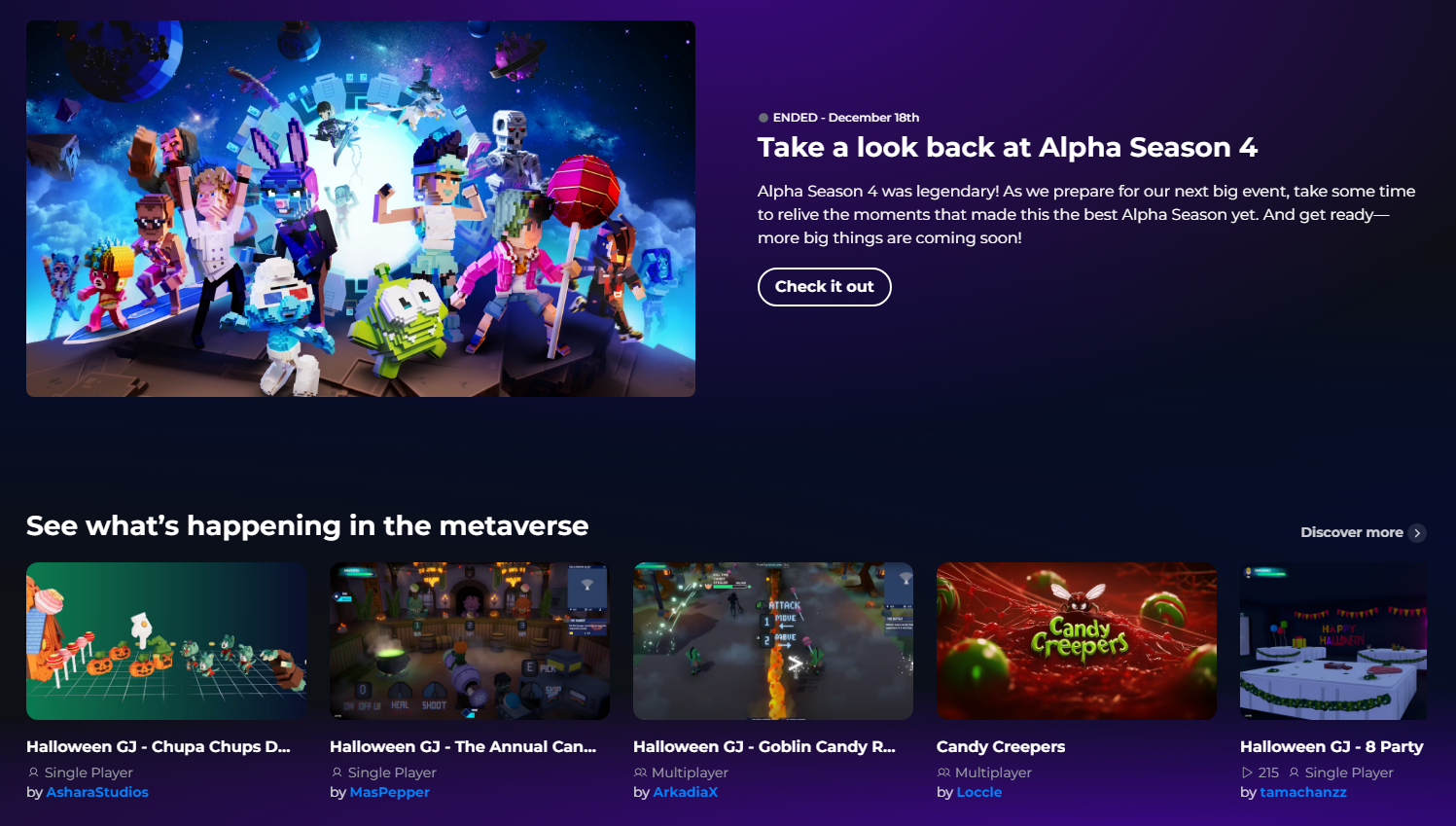Open tamachanzz creator profile

tap(1303, 792)
